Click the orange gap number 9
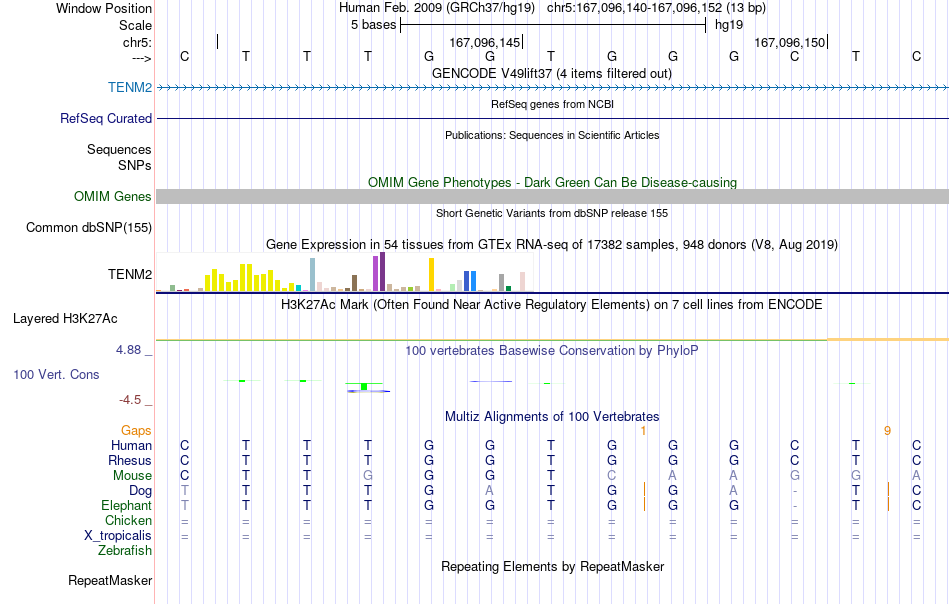Screen dimensions: 950x604 [887, 431]
